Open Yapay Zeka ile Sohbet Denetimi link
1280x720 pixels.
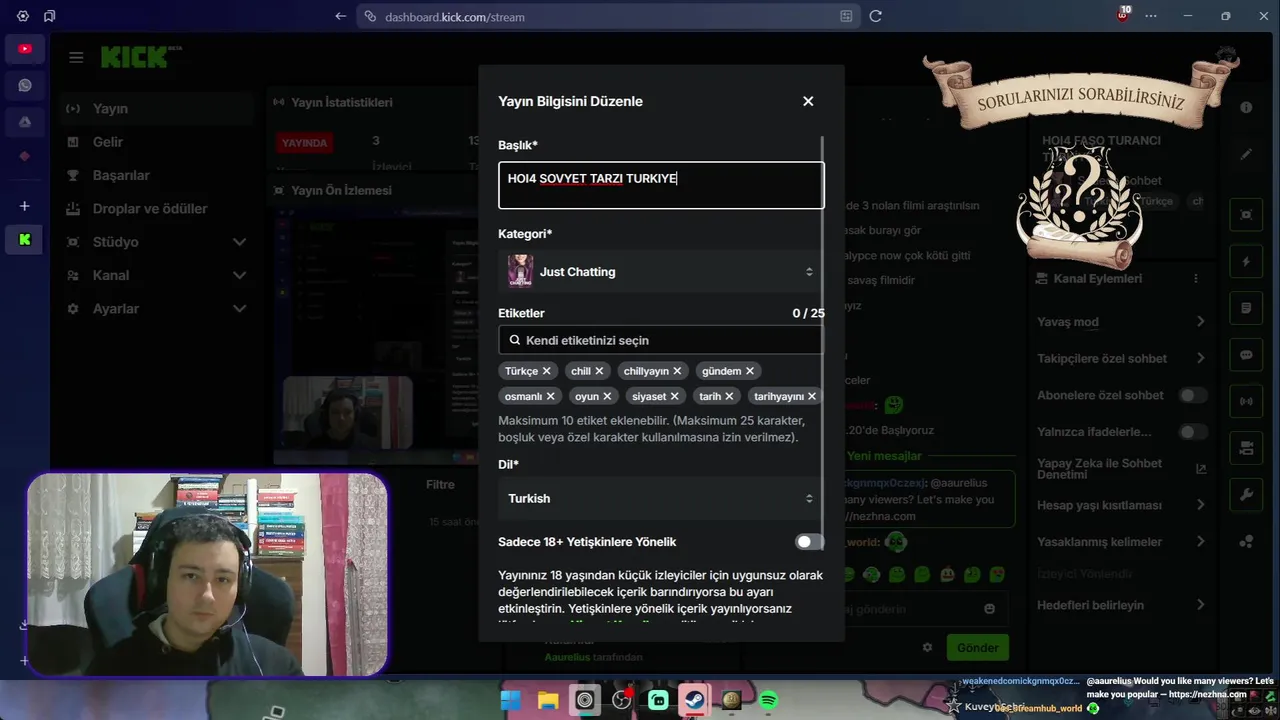(x=1122, y=469)
